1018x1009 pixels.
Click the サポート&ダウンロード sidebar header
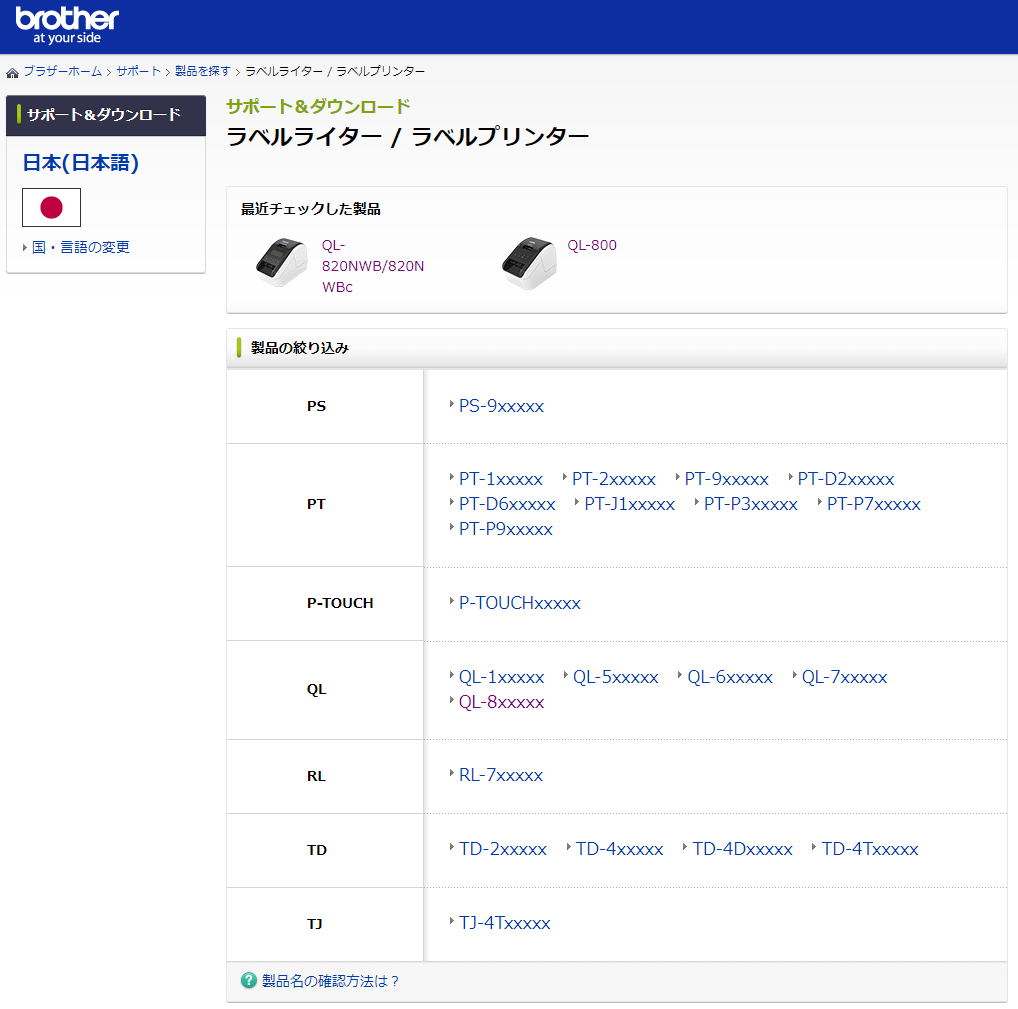coord(106,115)
